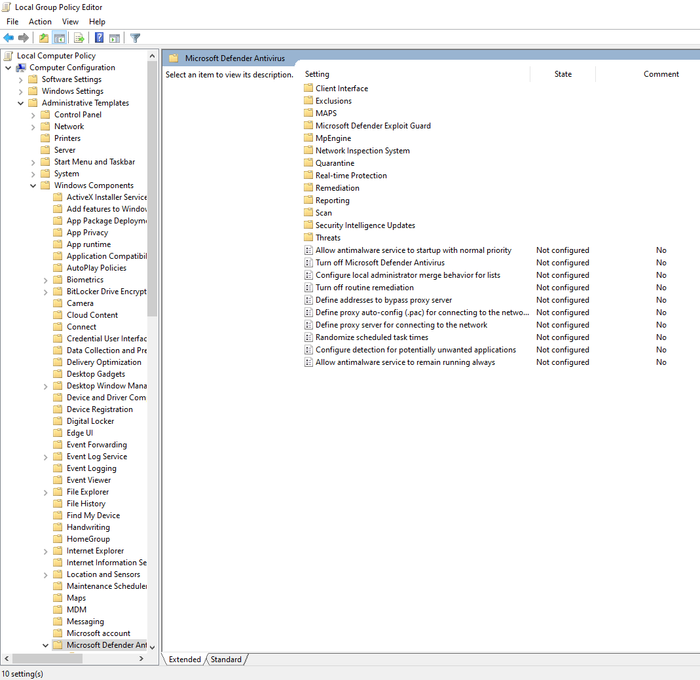The width and height of the screenshot is (700, 680).
Task: Collapse the Administrative Templates node
Action: pyautogui.click(x=21, y=103)
